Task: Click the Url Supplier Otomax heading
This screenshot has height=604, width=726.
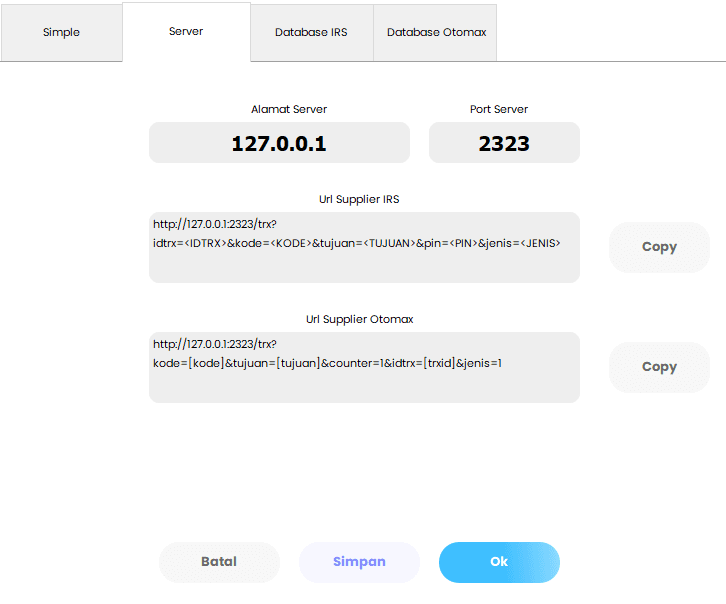Action: 359,319
